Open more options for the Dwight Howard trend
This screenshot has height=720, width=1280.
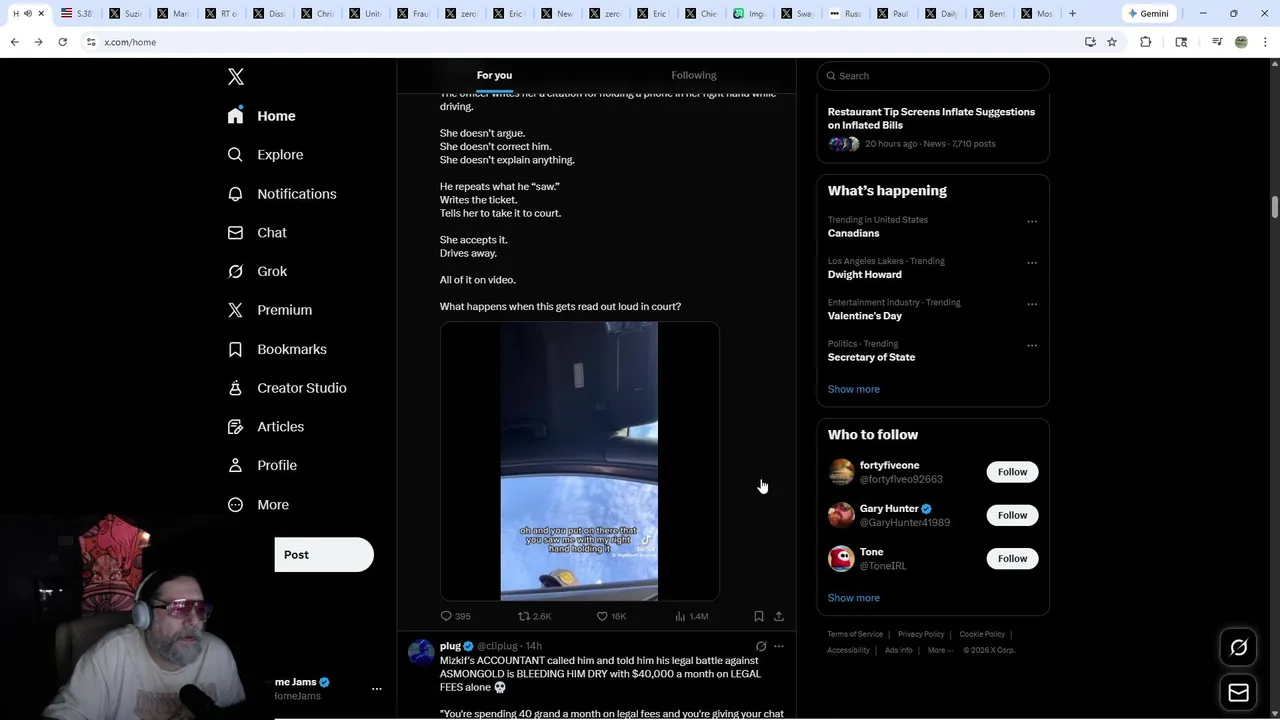[1032, 263]
